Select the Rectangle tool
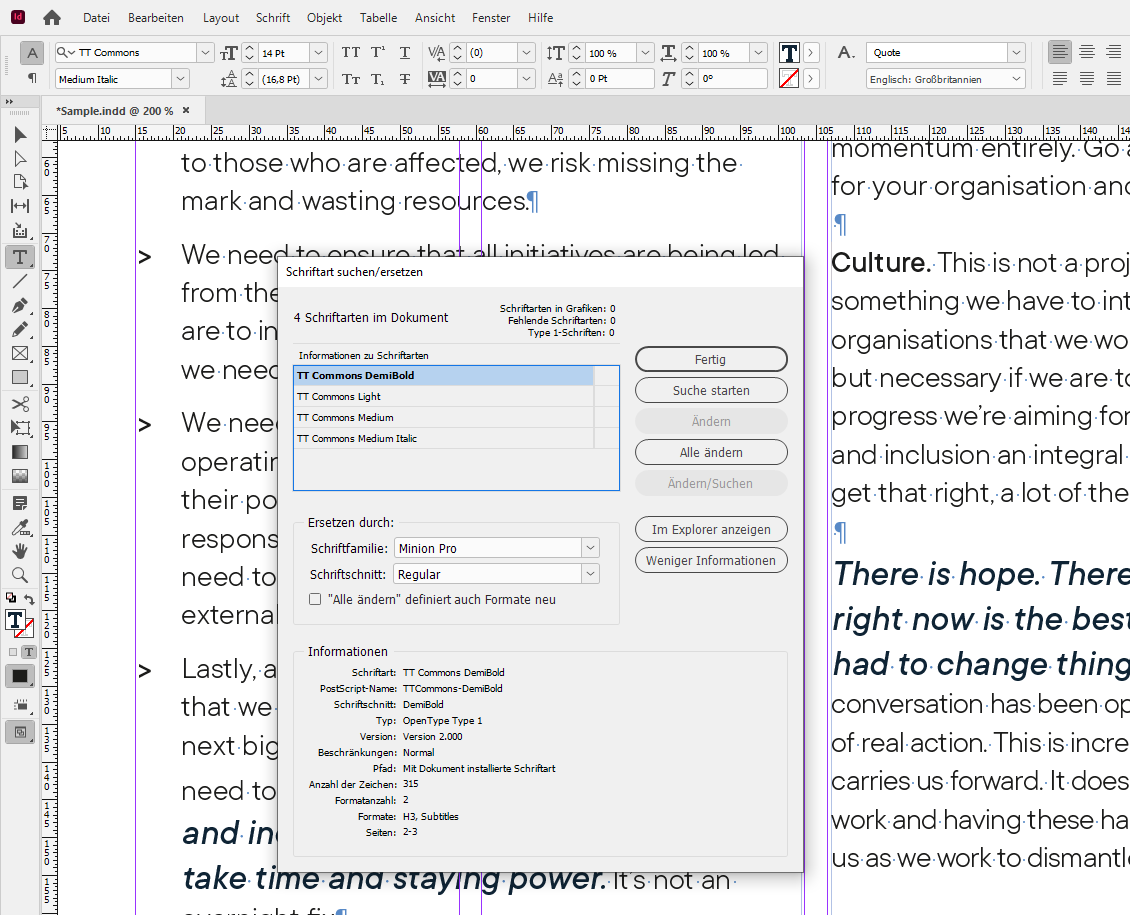The height and width of the screenshot is (915, 1130). tap(20, 377)
